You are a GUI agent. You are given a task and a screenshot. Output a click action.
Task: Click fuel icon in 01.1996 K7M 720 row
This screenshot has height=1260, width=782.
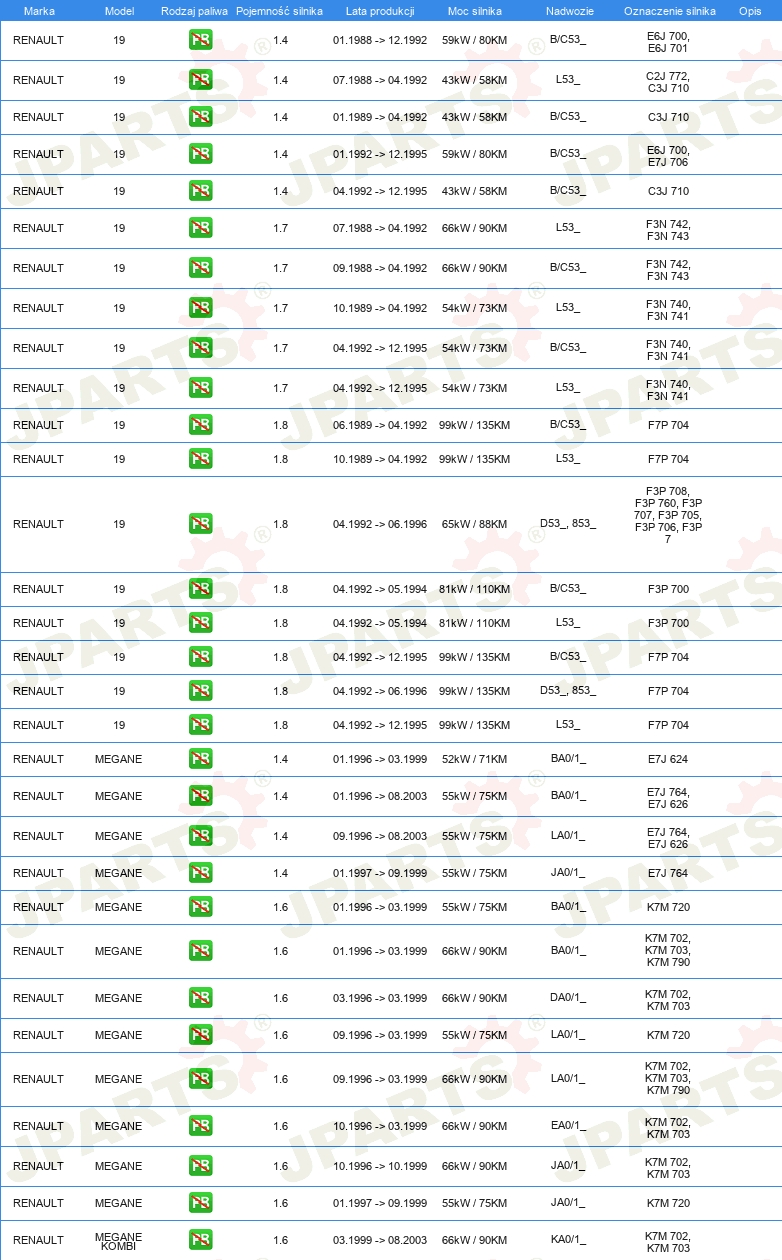click(200, 907)
